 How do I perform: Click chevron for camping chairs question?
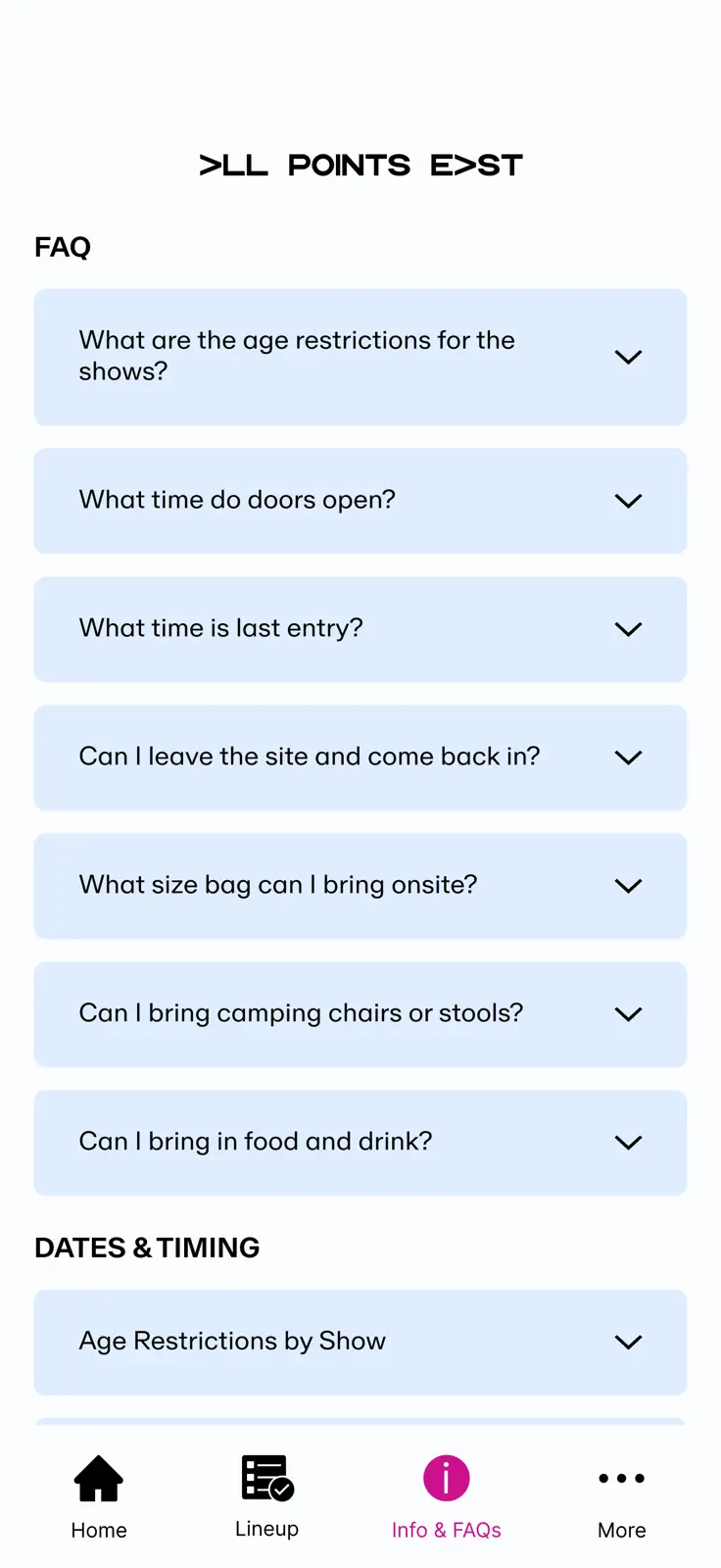tap(628, 1014)
